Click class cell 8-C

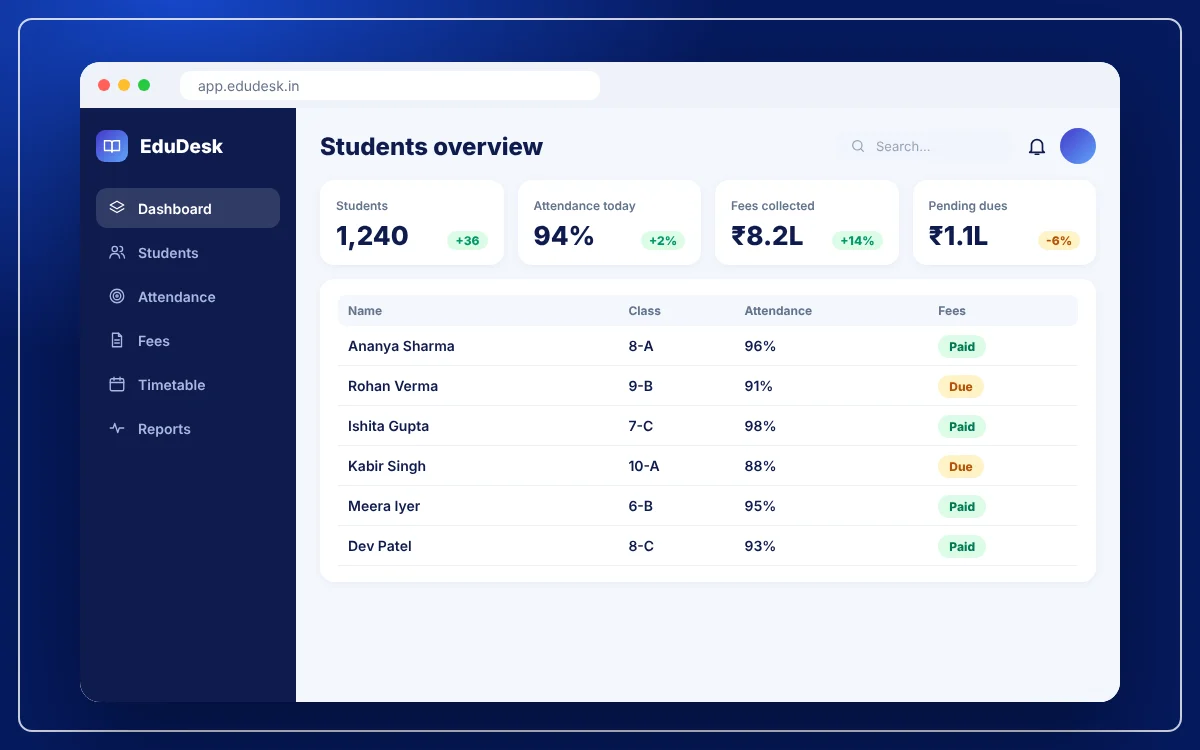coord(641,546)
